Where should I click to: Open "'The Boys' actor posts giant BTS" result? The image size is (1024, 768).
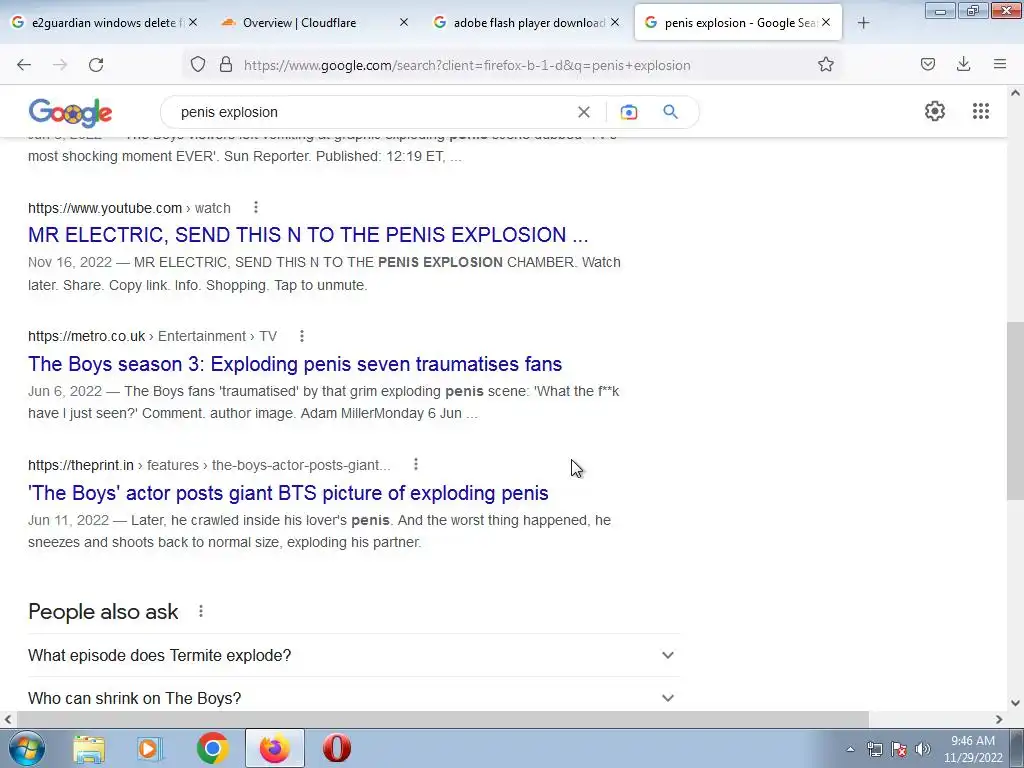(x=288, y=493)
